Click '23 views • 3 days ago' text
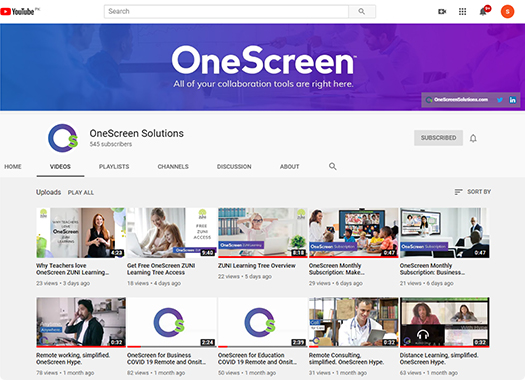Image resolution: width=525 pixels, height=380 pixels. click(63, 283)
